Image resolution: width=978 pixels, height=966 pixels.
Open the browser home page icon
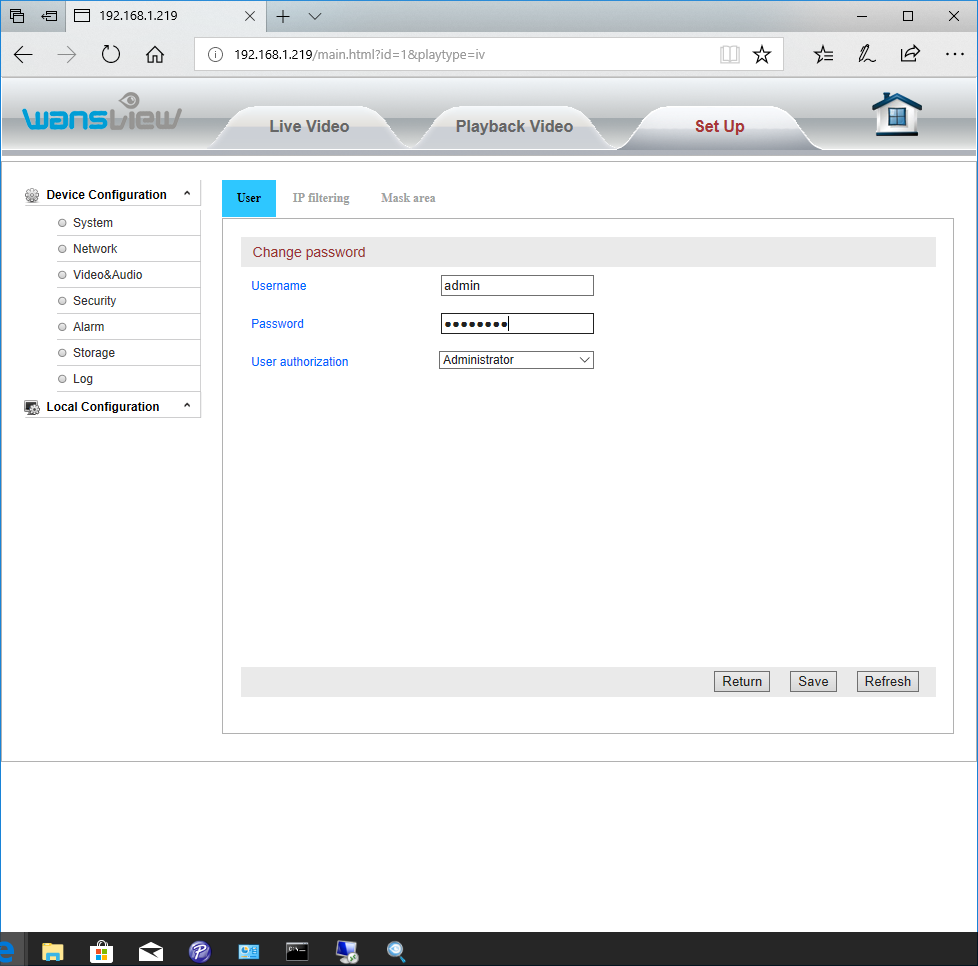[155, 55]
